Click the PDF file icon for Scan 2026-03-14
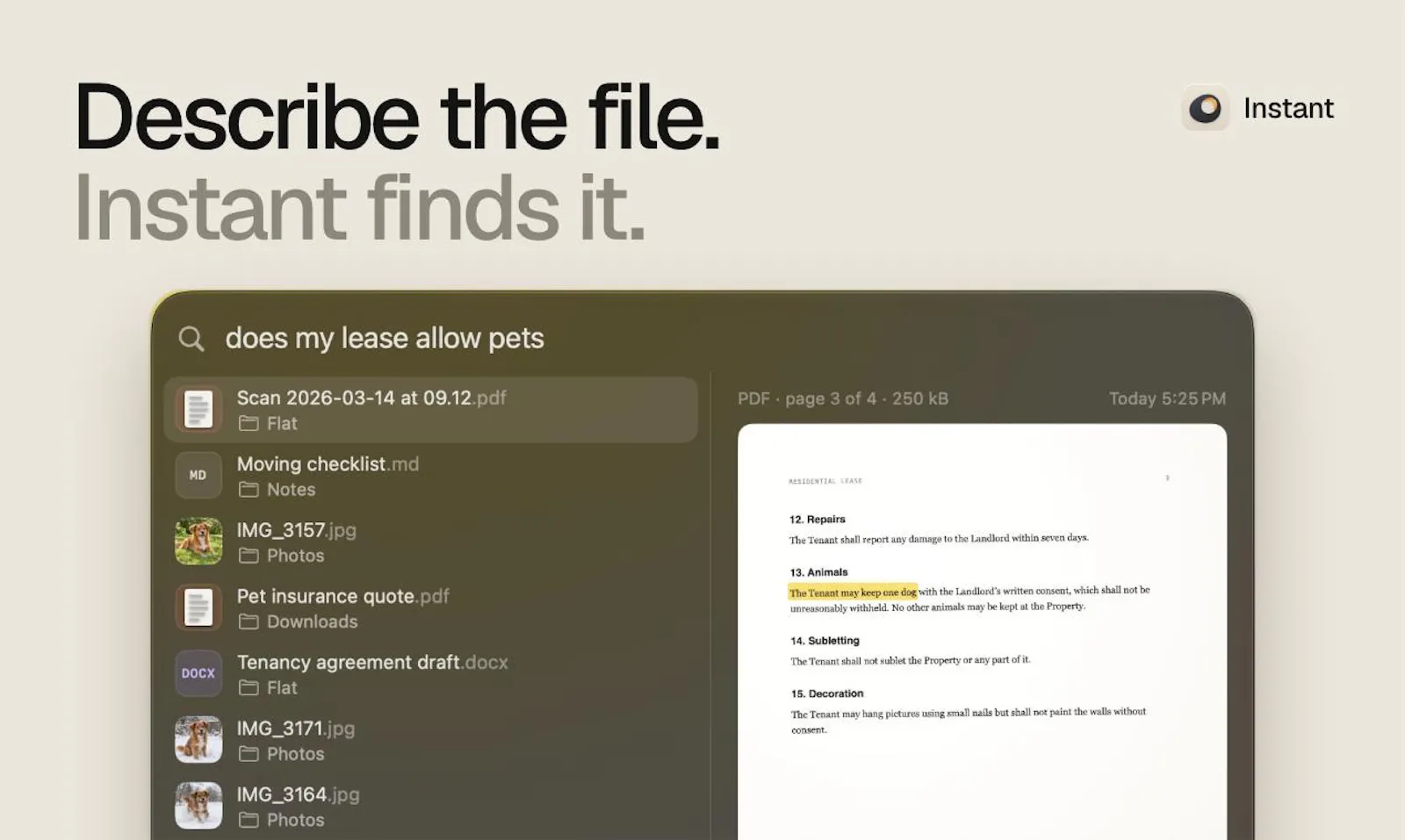The width and height of the screenshot is (1405, 840). tap(198, 410)
